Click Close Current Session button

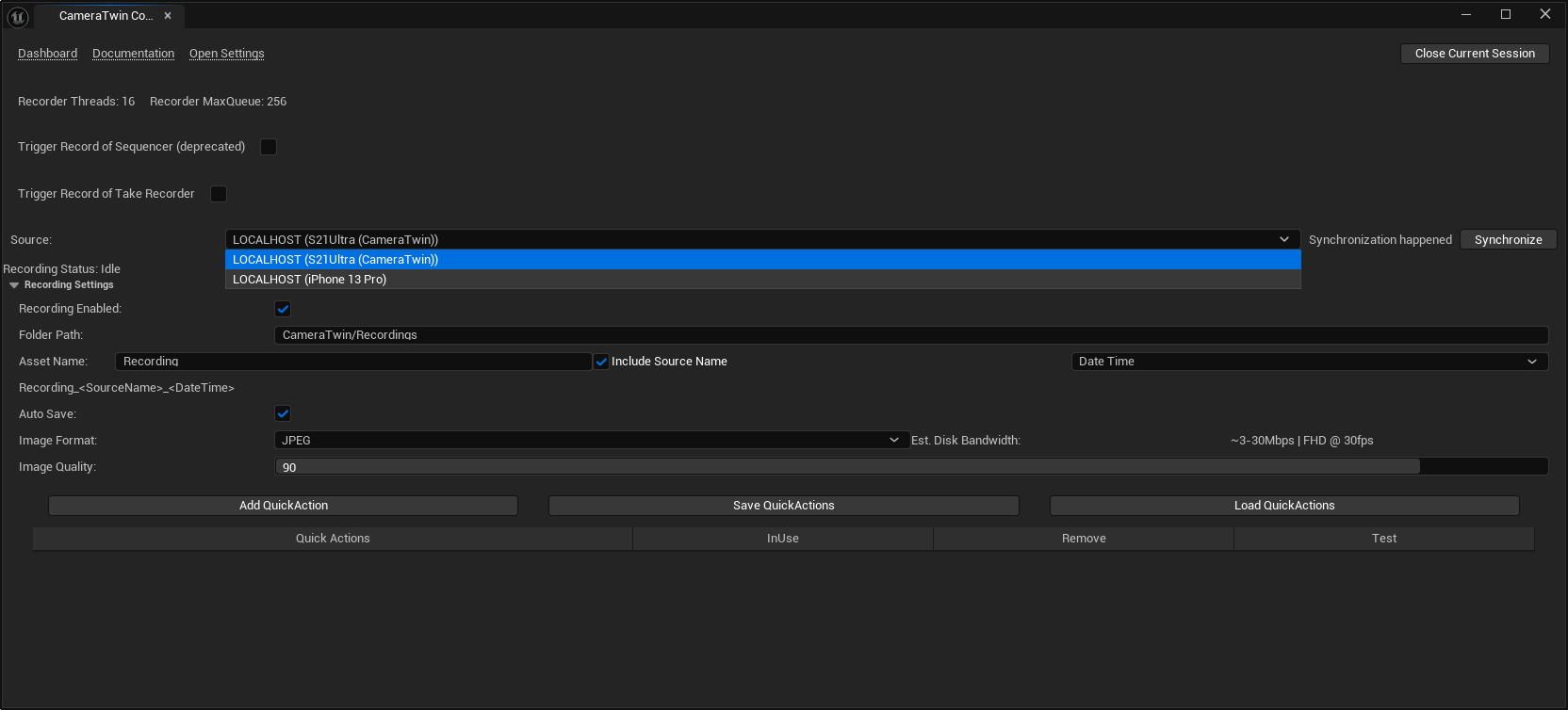tap(1475, 54)
